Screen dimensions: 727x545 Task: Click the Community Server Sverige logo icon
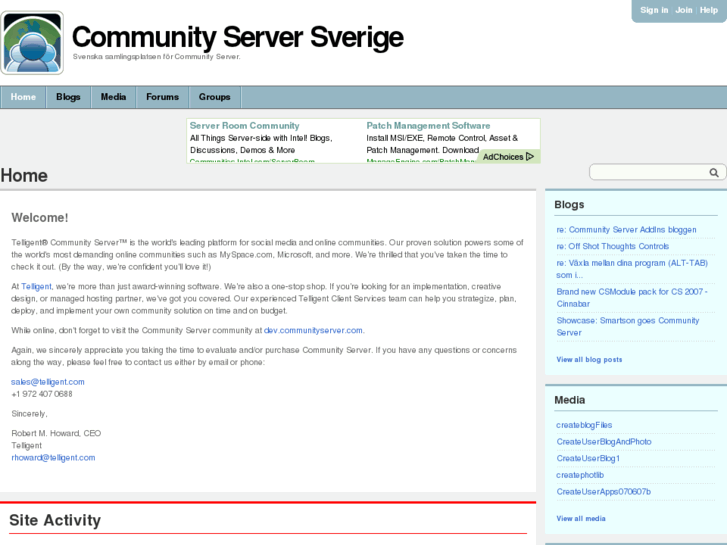click(x=32, y=43)
